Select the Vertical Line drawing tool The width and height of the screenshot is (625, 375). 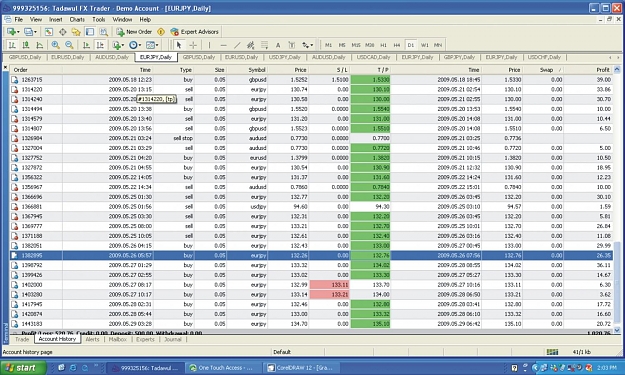209,45
